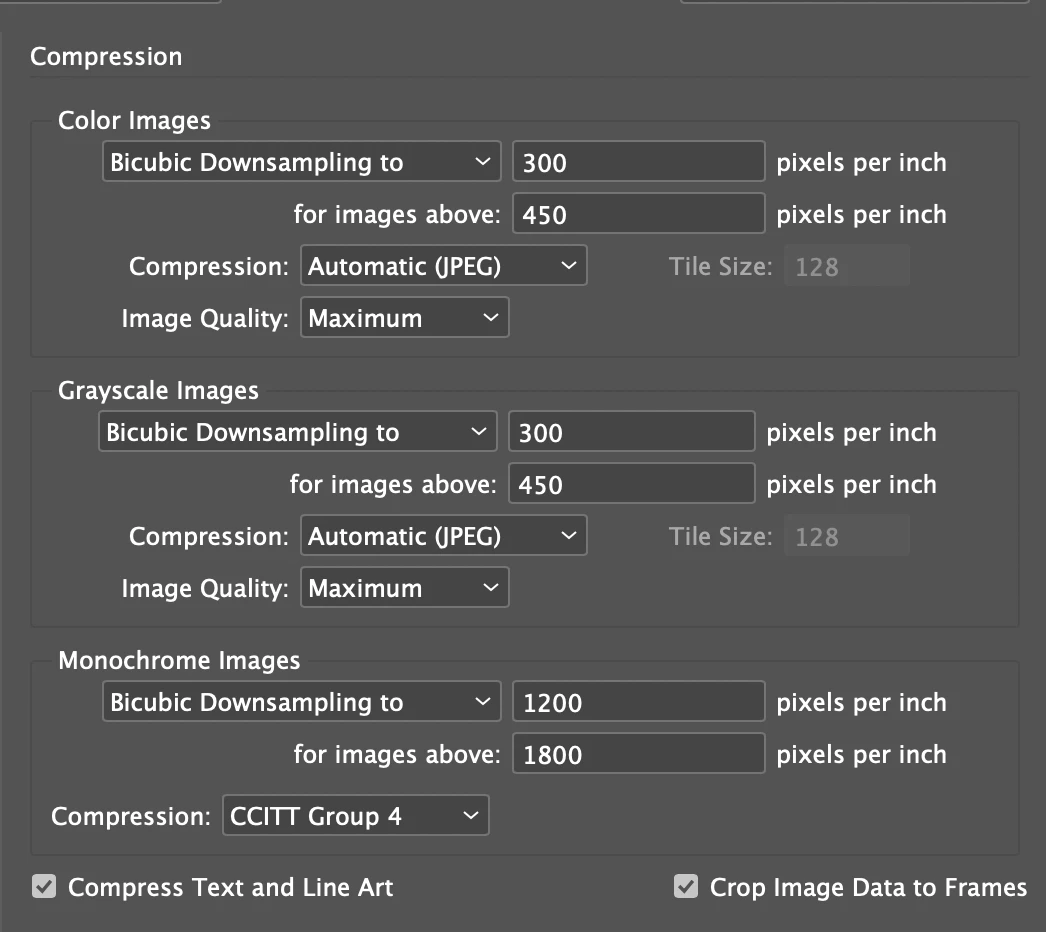The width and height of the screenshot is (1046, 932).
Task: Open Grayscale Image Quality Maximum dropdown
Action: click(x=404, y=588)
